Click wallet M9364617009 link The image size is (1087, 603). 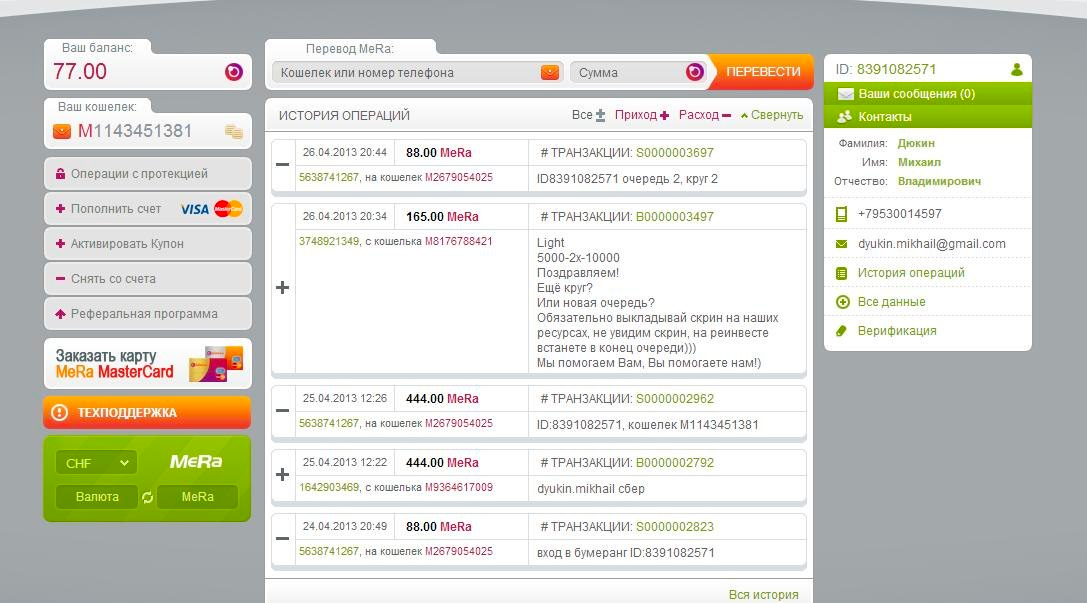click(x=459, y=487)
